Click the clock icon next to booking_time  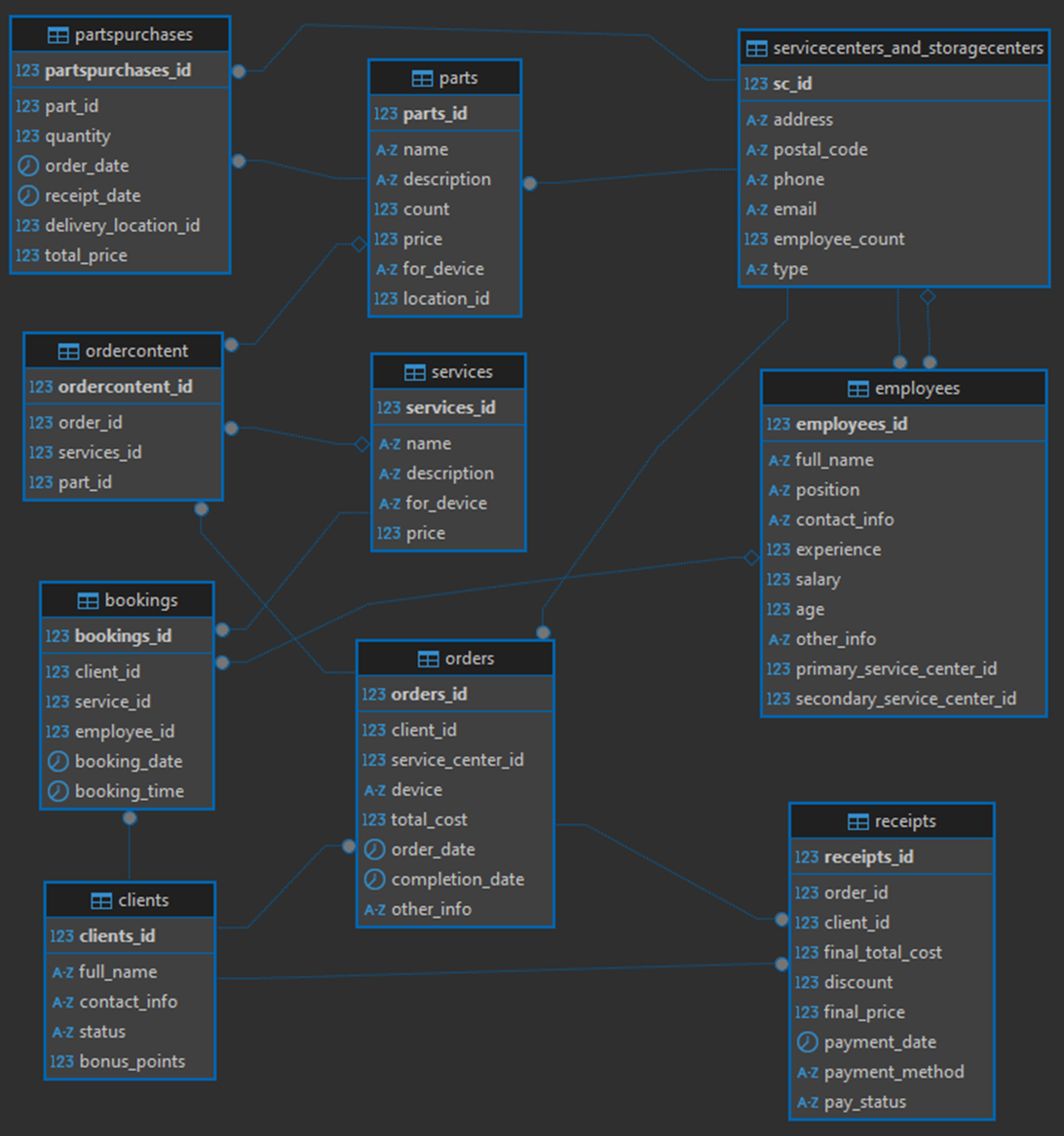[x=58, y=791]
